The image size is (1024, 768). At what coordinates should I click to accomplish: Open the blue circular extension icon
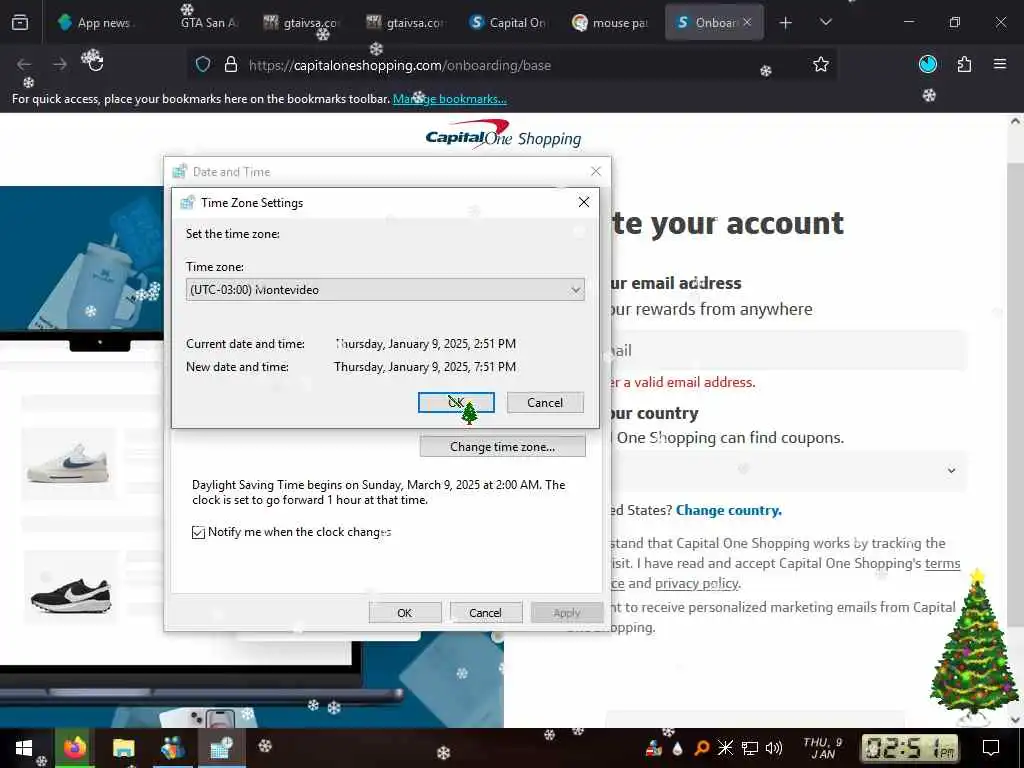[x=928, y=64]
